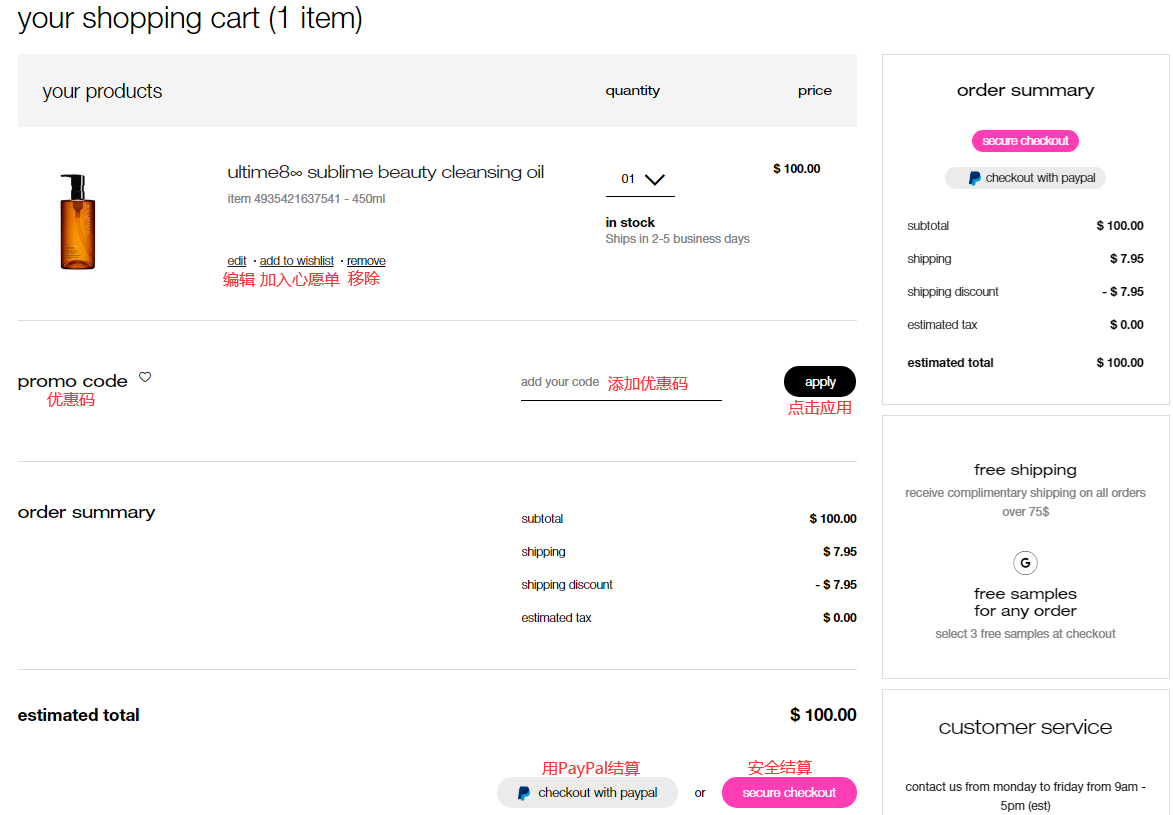Click the free samples for any order text
The image size is (1173, 815).
(1025, 602)
